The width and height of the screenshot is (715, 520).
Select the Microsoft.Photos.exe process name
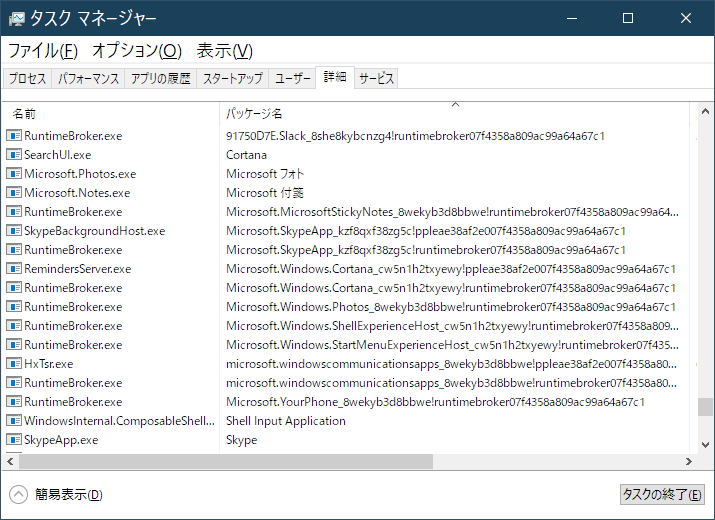pyautogui.click(x=80, y=174)
